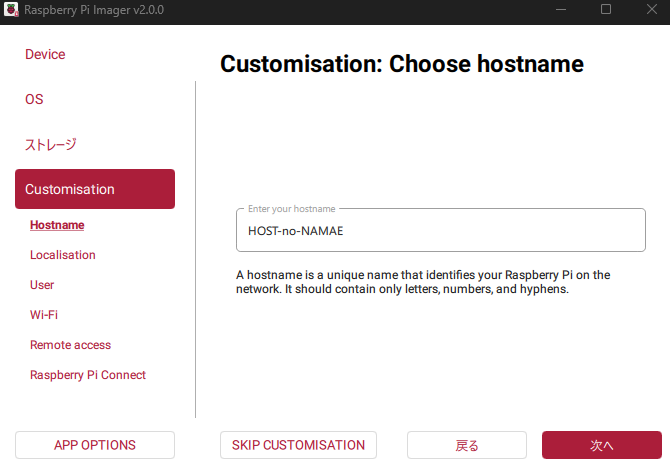670x469 pixels.
Task: Open Remote access settings
Action: click(x=70, y=345)
